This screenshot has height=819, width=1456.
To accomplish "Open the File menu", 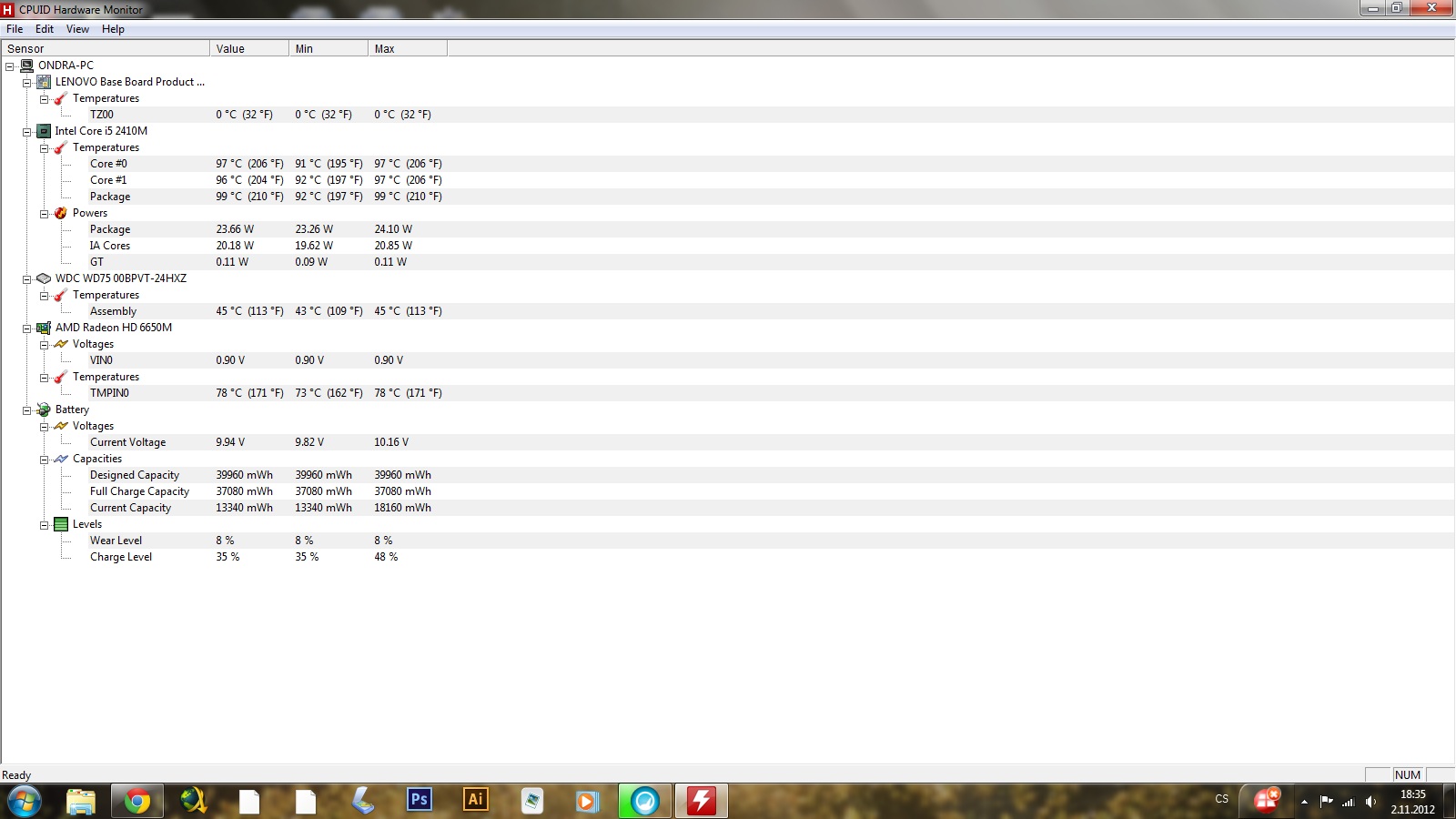I will pyautogui.click(x=15, y=29).
